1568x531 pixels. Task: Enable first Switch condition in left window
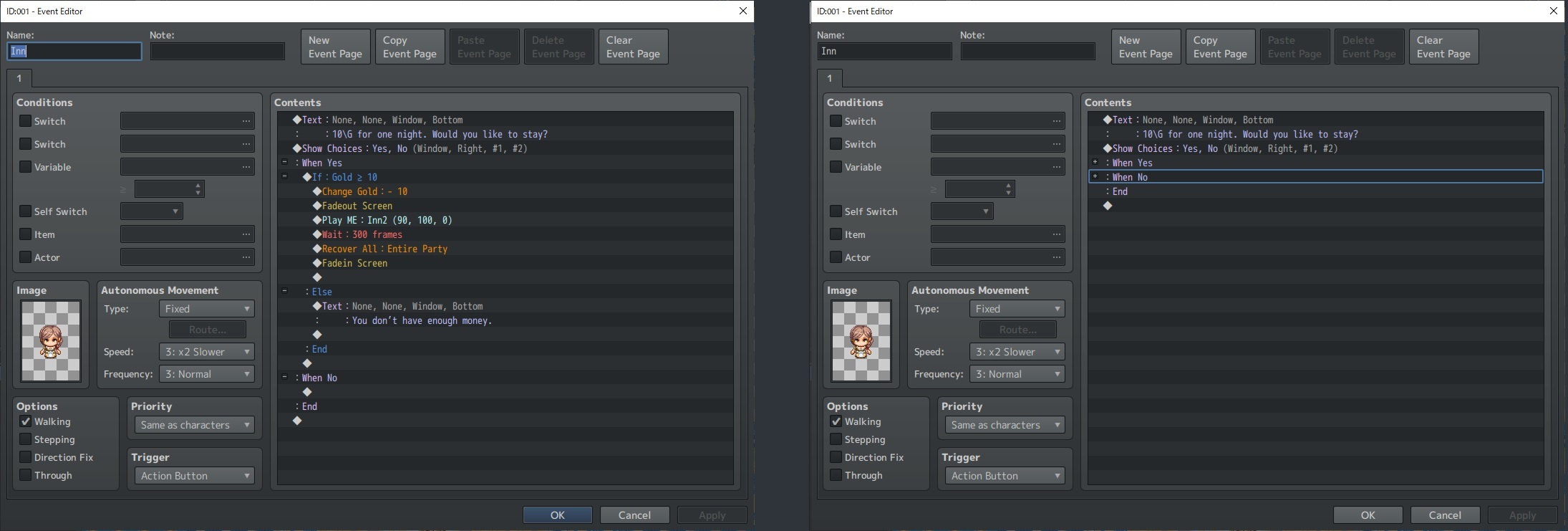[25, 121]
